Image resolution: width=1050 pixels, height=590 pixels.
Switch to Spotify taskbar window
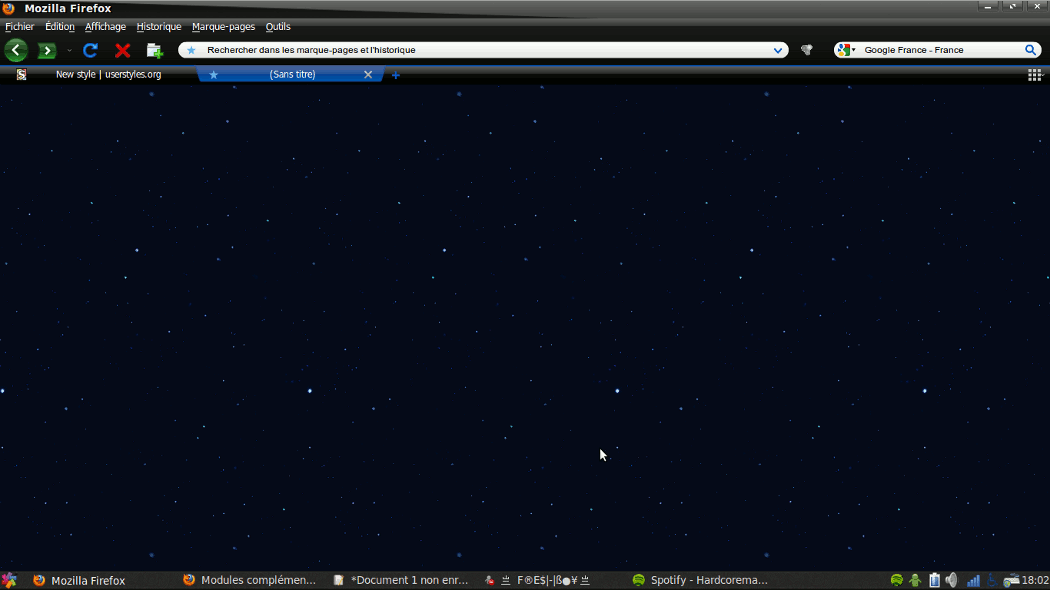pyautogui.click(x=702, y=580)
